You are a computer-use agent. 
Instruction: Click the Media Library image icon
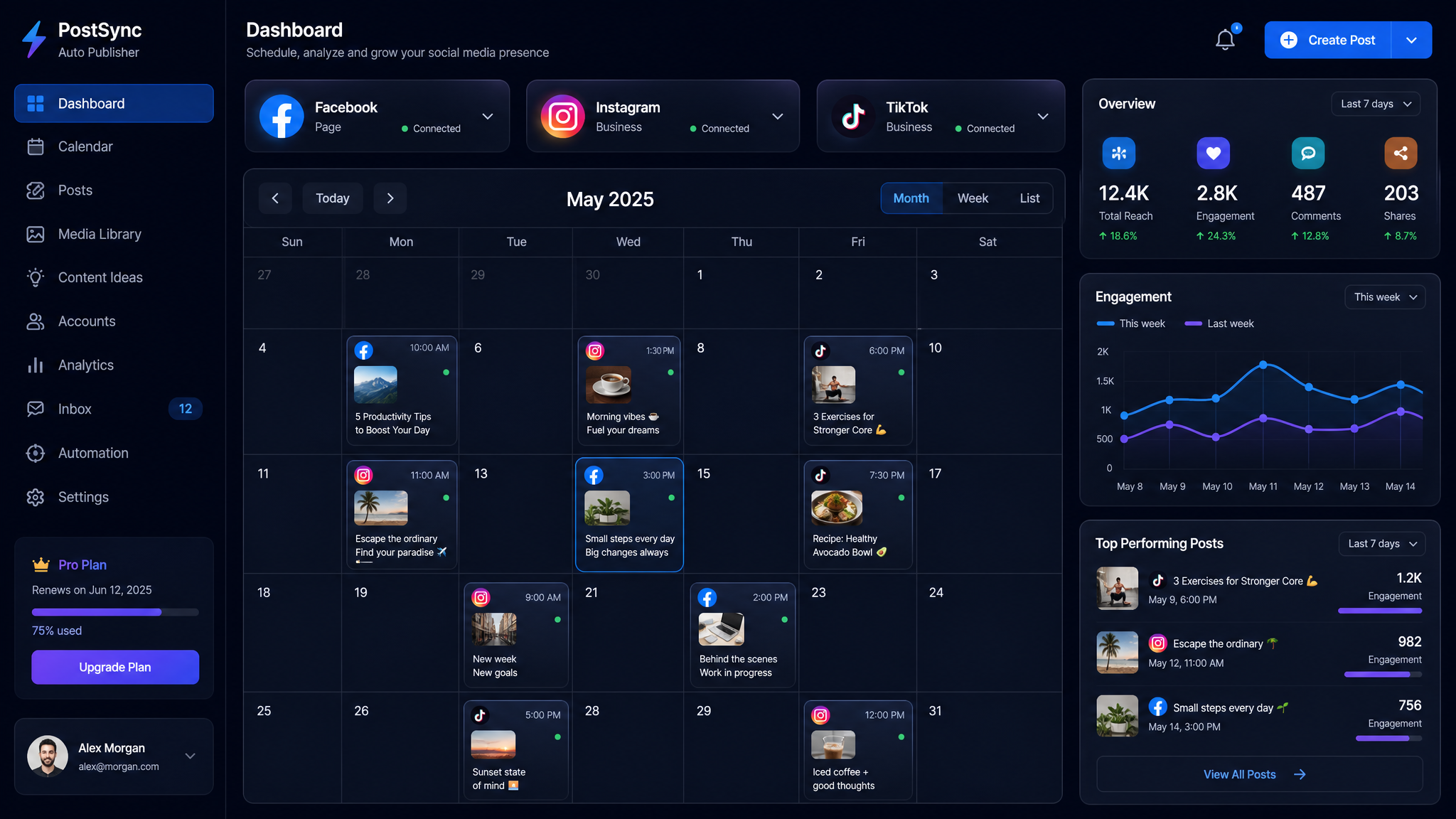tap(36, 234)
